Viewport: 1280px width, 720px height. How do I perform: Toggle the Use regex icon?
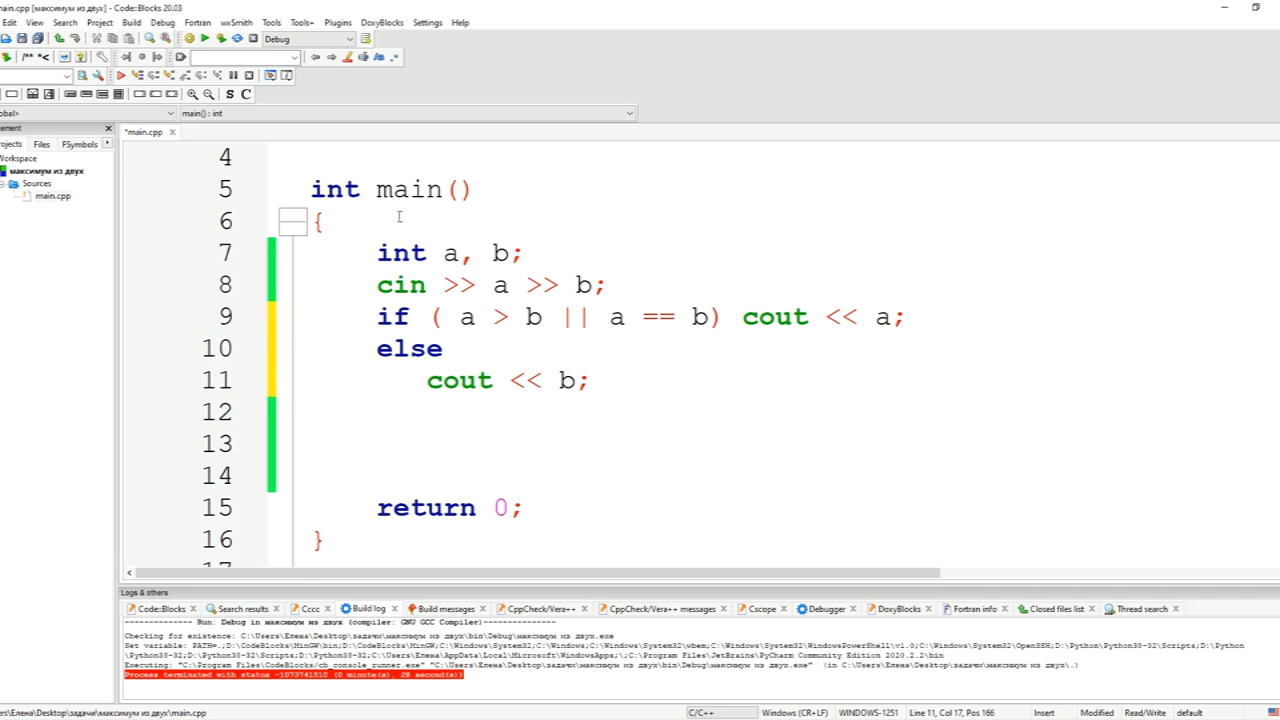click(x=394, y=57)
